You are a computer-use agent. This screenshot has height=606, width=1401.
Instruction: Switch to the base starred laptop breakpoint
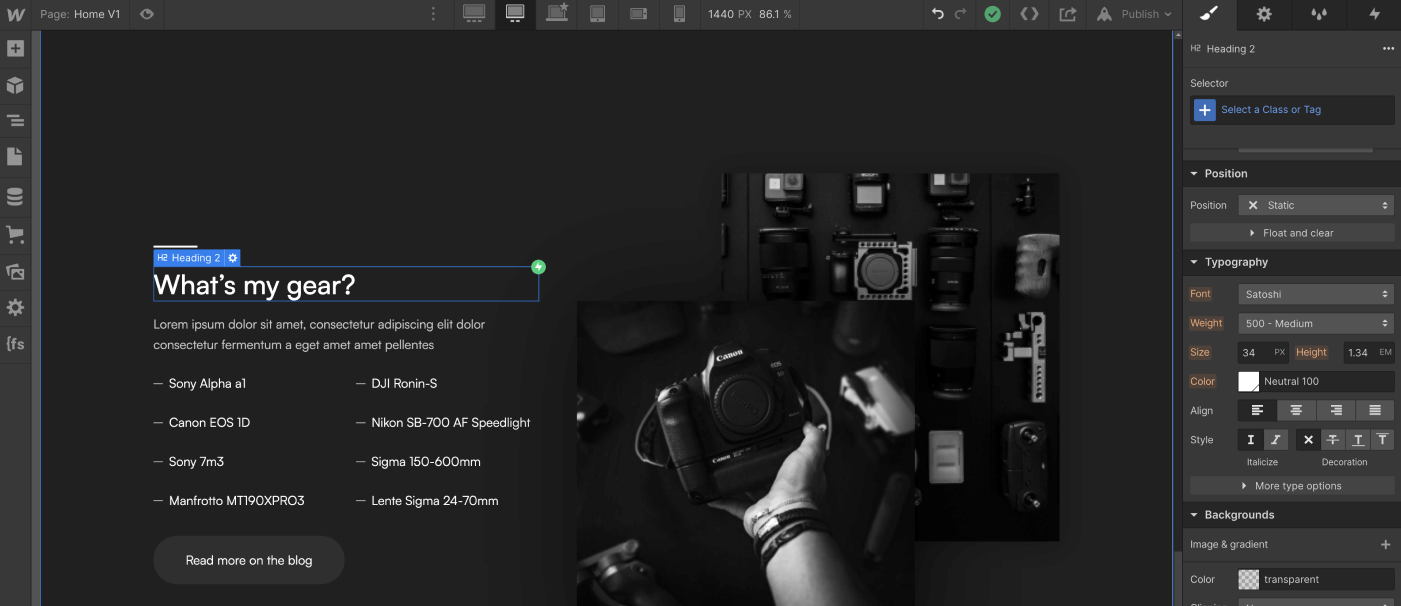click(557, 14)
